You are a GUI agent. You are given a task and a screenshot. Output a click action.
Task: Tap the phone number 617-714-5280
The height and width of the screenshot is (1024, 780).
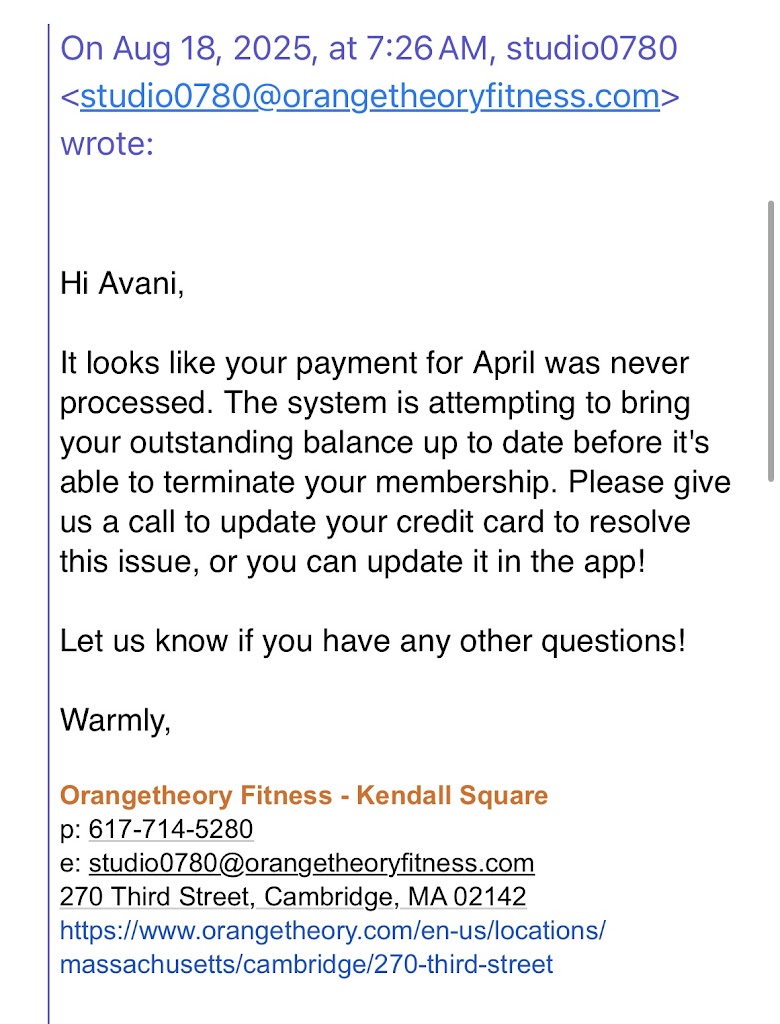pos(170,829)
